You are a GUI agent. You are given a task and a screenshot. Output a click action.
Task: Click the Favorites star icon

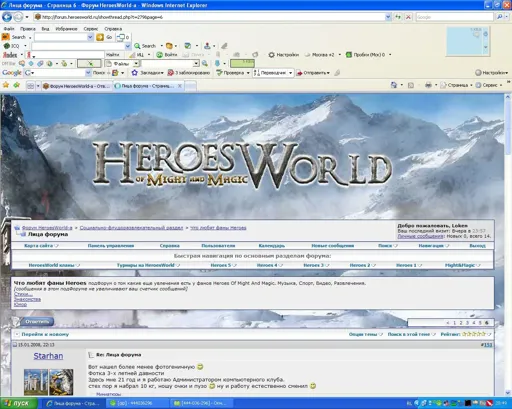coord(6,85)
